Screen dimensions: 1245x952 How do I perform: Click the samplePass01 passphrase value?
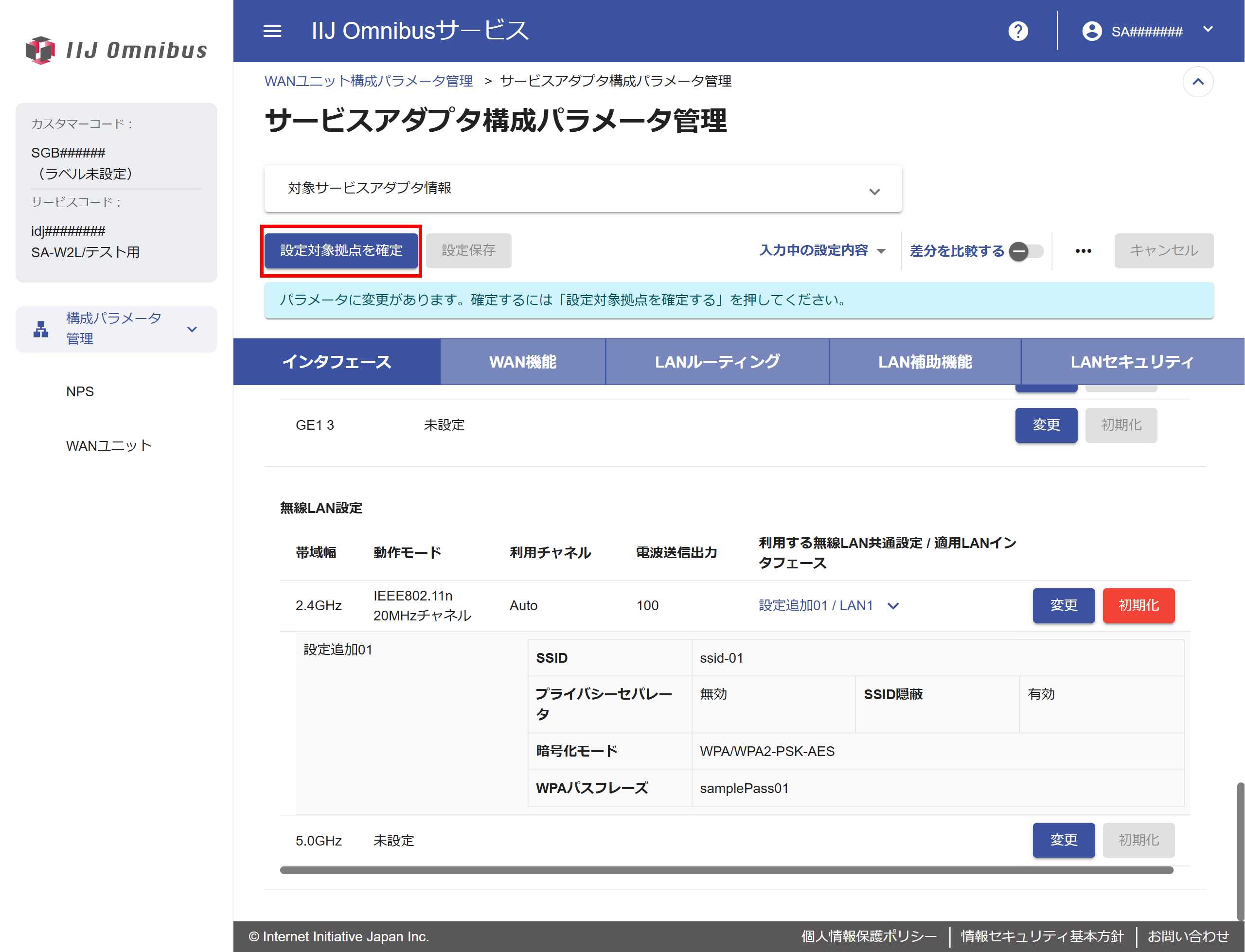click(744, 788)
